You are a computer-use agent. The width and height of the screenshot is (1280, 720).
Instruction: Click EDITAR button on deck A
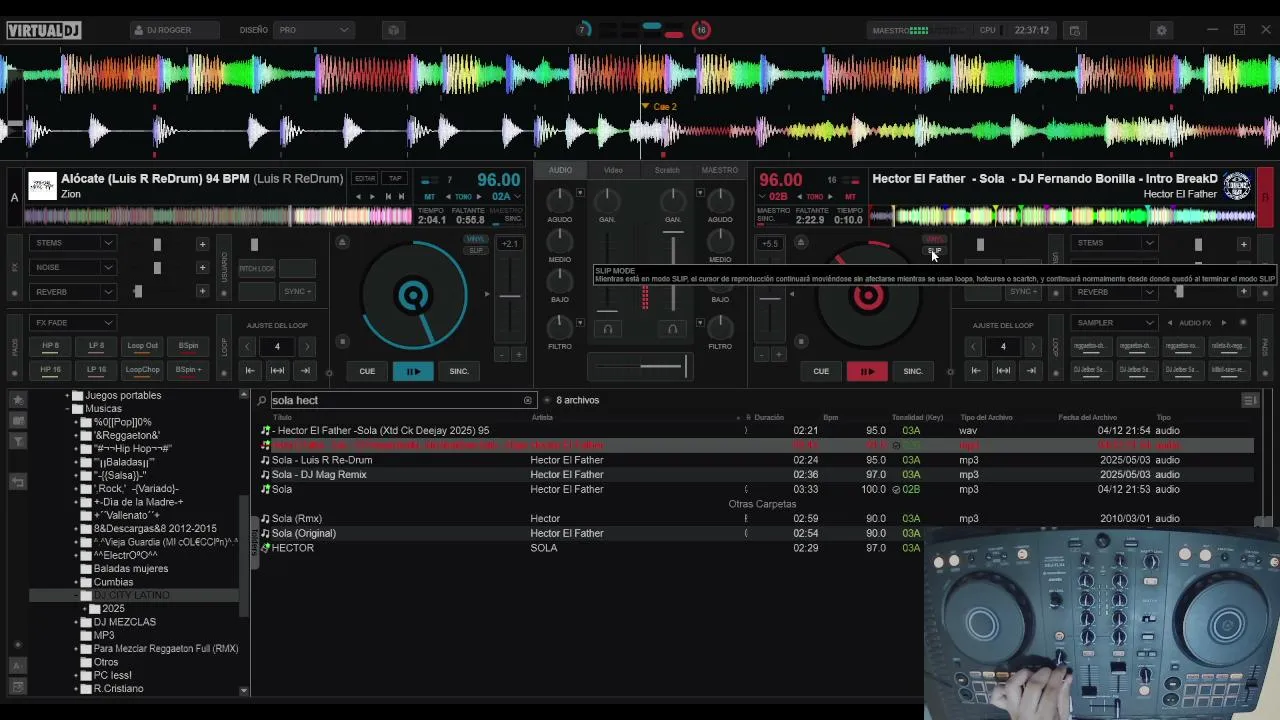[365, 179]
